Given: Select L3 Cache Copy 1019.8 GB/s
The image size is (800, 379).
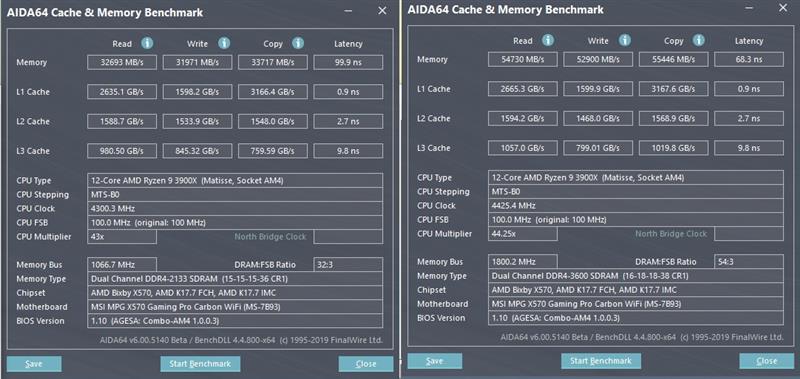Looking at the screenshot, I should (x=674, y=148).
